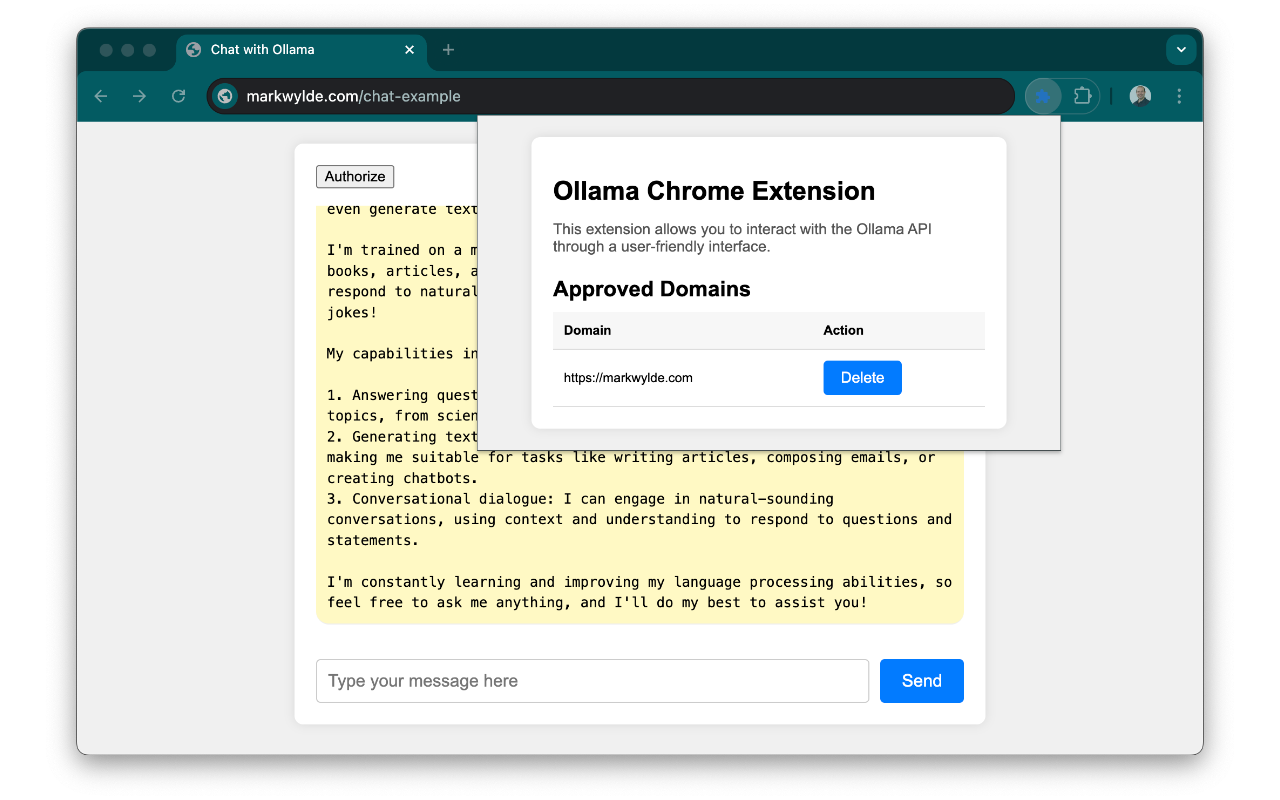
Task: Click the Conversational dialogue list item text
Action: (x=639, y=519)
